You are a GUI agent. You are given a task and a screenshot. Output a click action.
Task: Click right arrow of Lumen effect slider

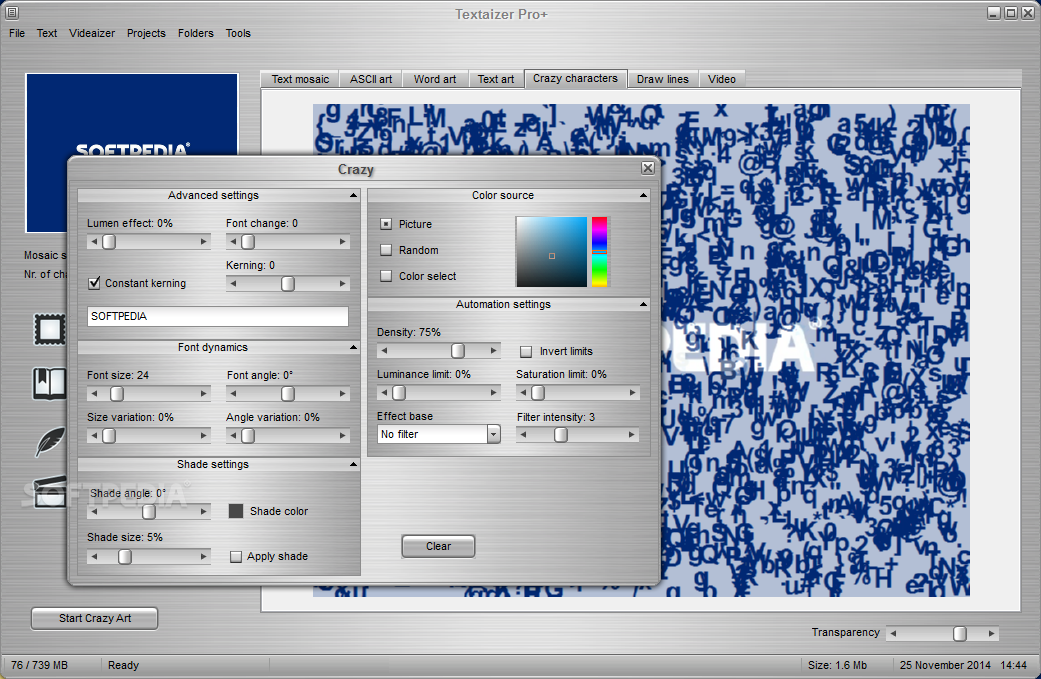(204, 242)
